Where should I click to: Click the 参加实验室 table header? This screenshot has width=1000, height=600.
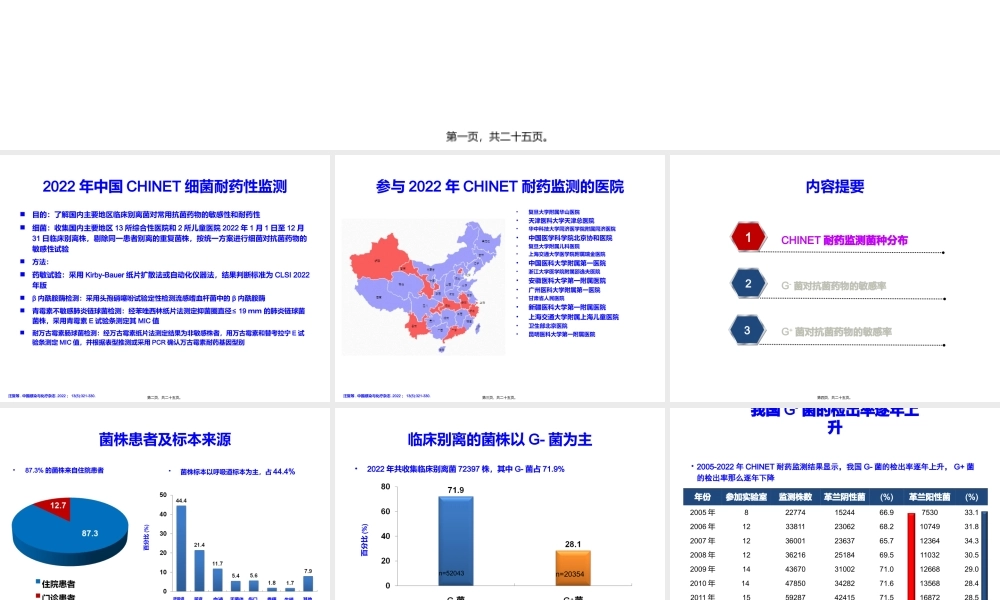click(x=746, y=497)
